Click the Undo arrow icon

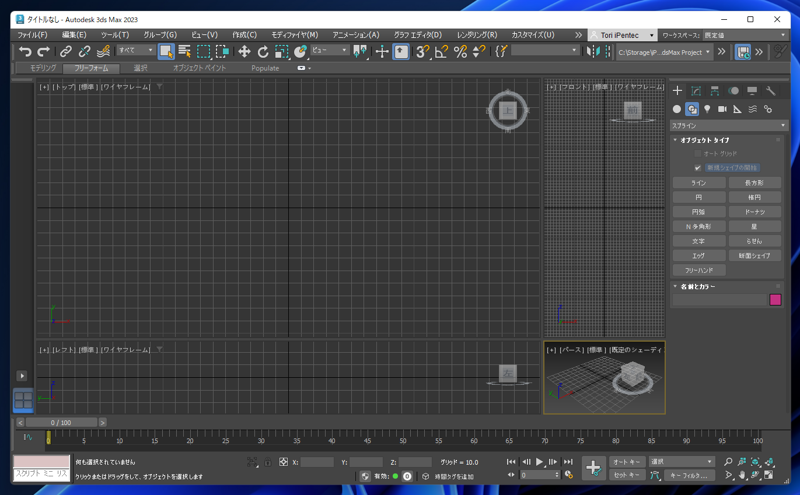coord(25,52)
